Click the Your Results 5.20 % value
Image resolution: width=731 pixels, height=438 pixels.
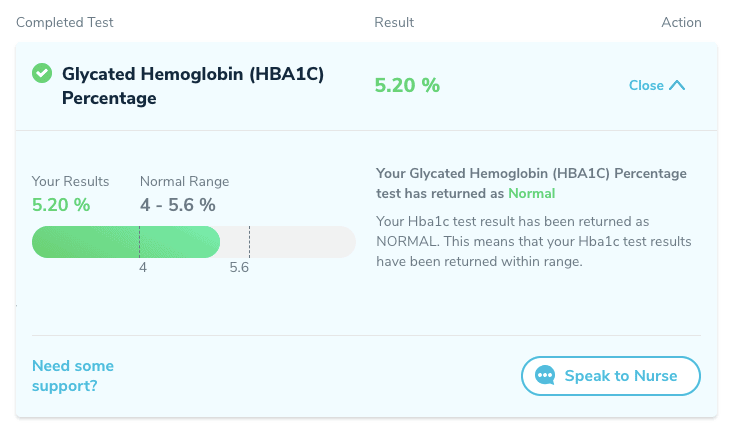tap(61, 205)
